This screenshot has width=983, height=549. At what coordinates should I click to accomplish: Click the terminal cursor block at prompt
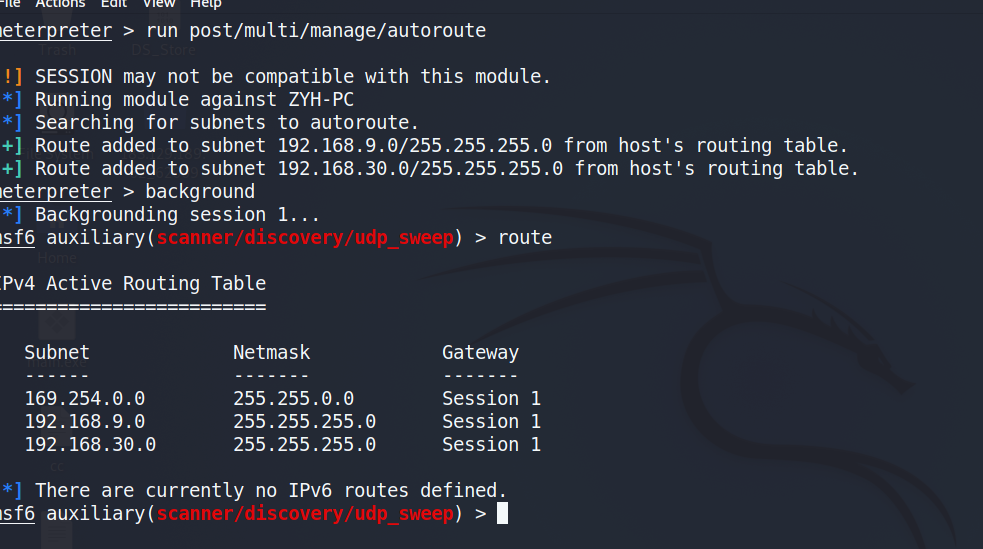503,513
